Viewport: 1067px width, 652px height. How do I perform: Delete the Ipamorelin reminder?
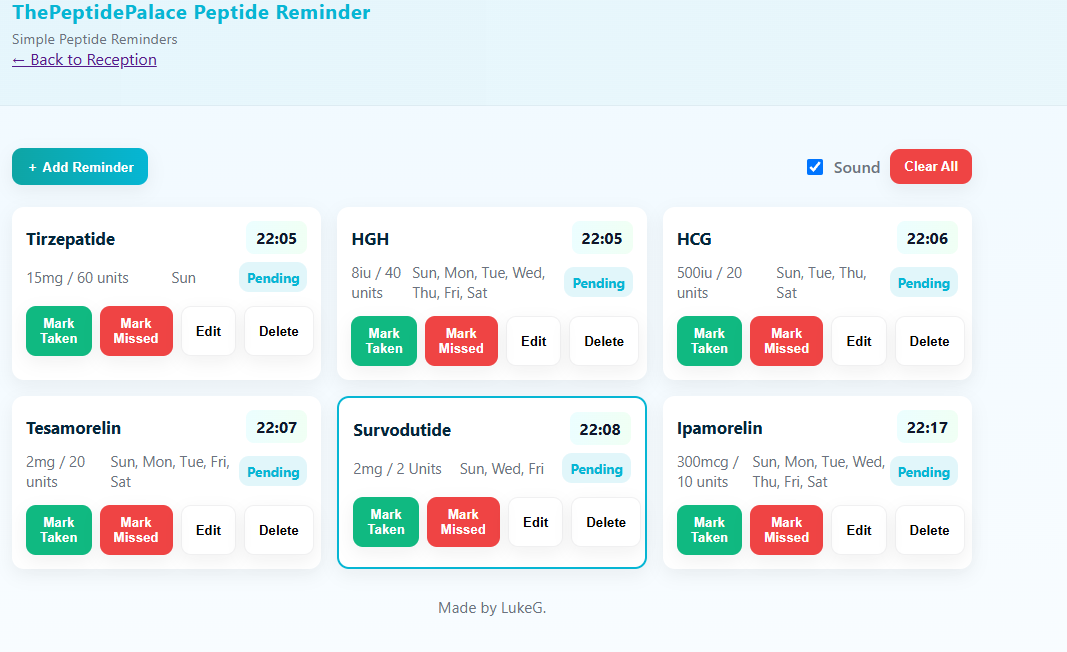coord(929,530)
